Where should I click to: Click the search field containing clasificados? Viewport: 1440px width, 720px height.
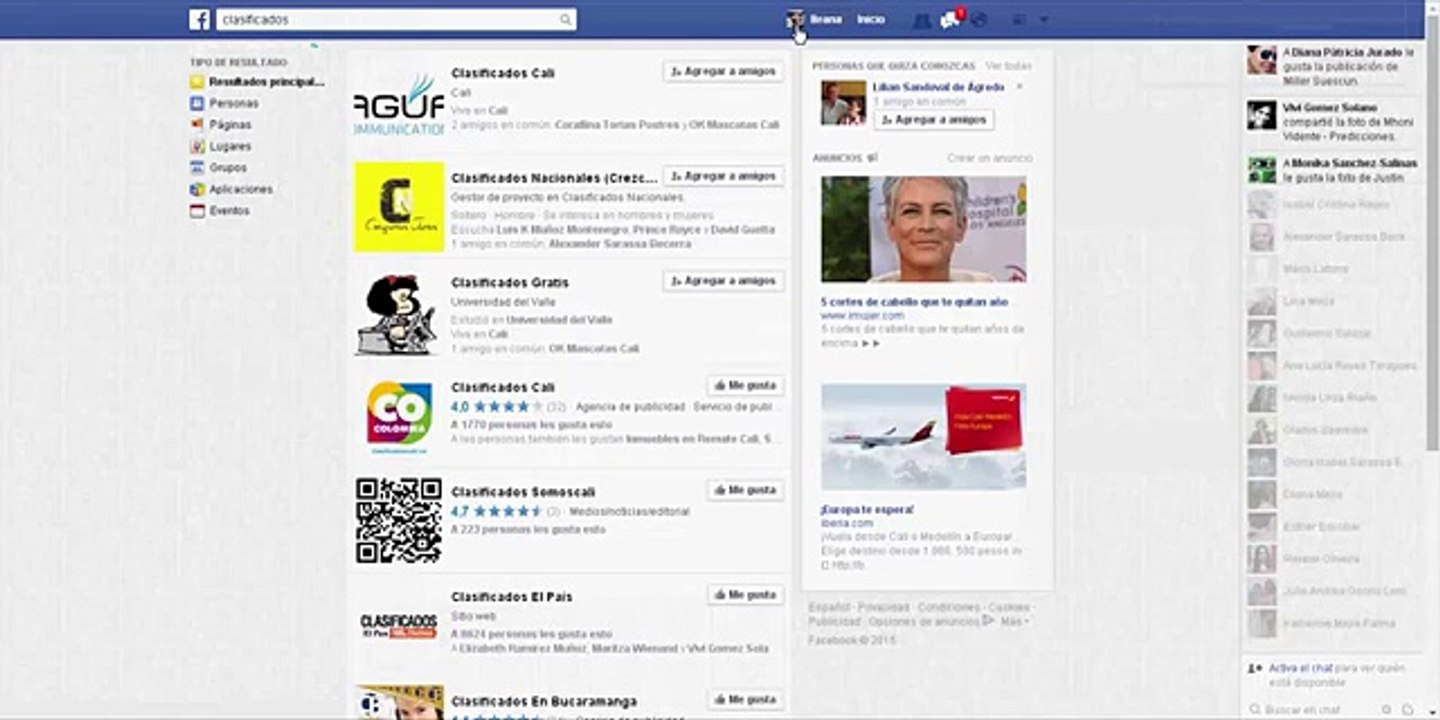396,19
